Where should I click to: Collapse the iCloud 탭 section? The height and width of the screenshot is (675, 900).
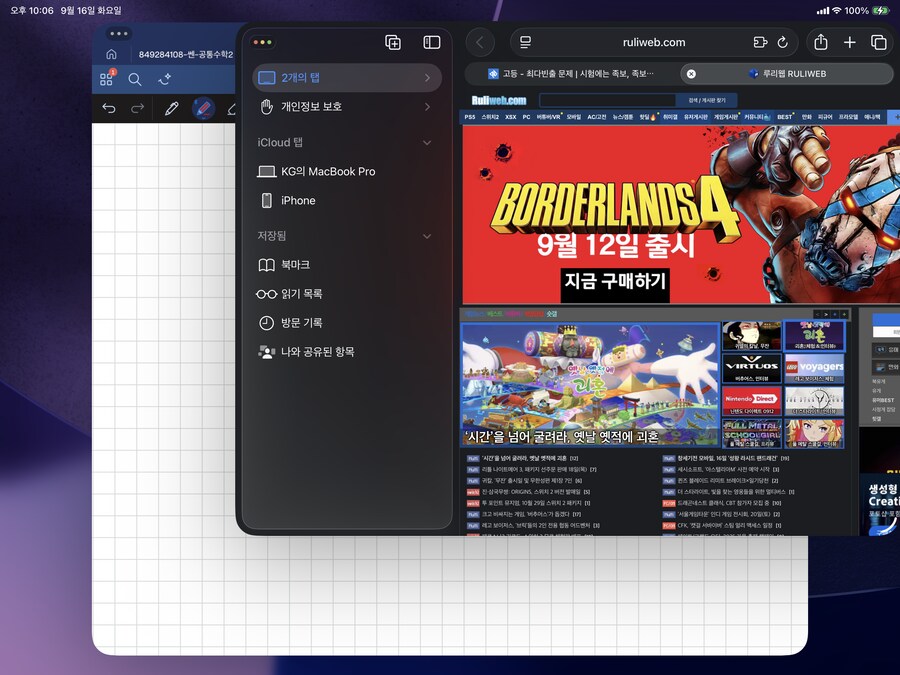[427, 142]
